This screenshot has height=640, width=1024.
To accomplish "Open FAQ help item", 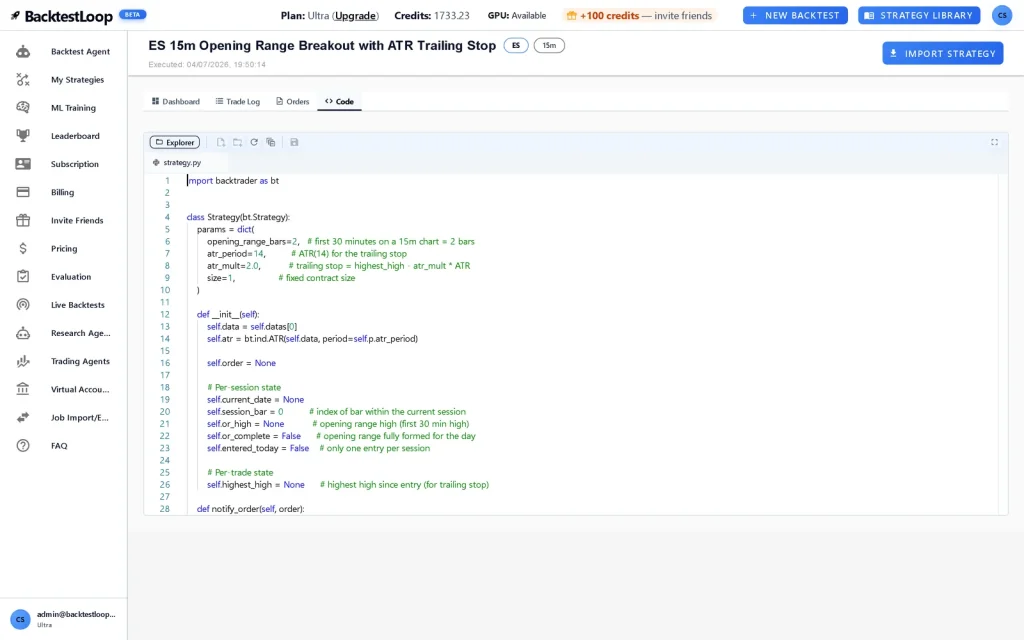I will point(63,445).
